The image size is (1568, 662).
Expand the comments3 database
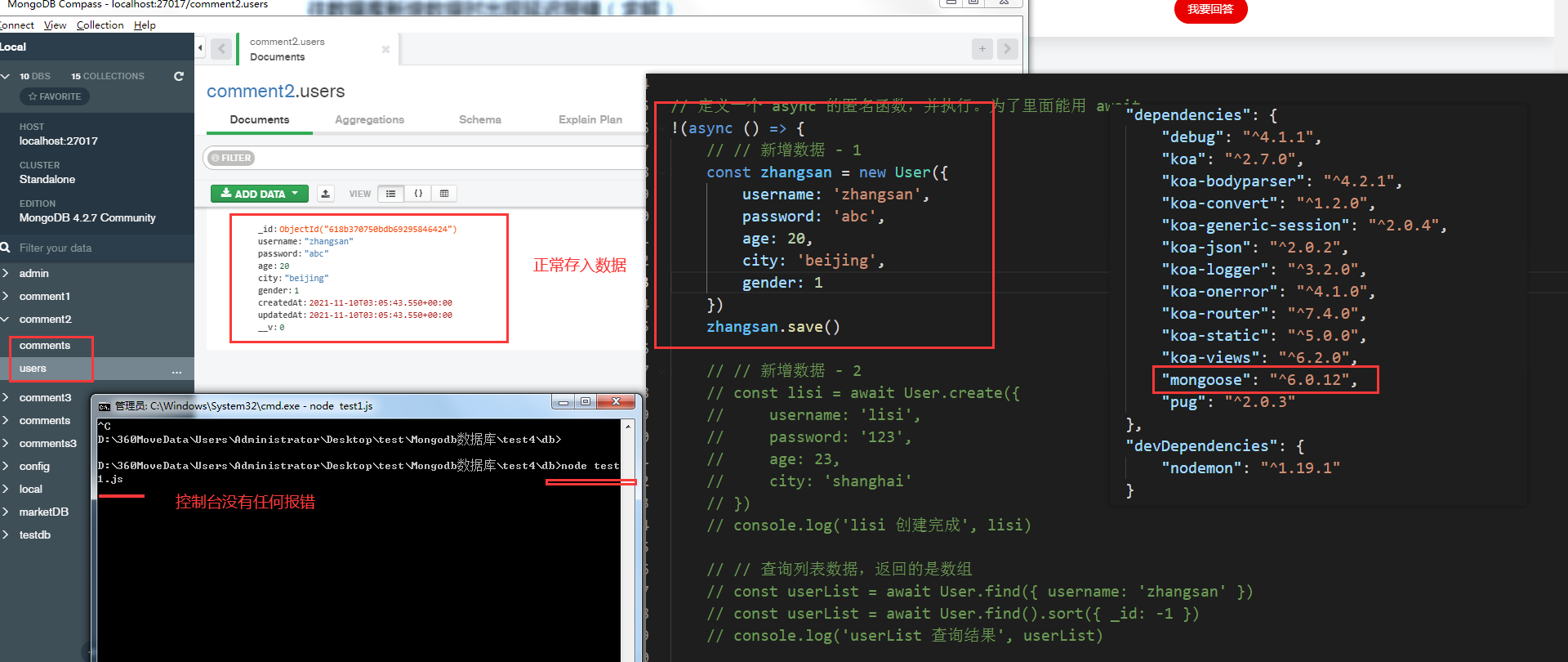(6, 443)
